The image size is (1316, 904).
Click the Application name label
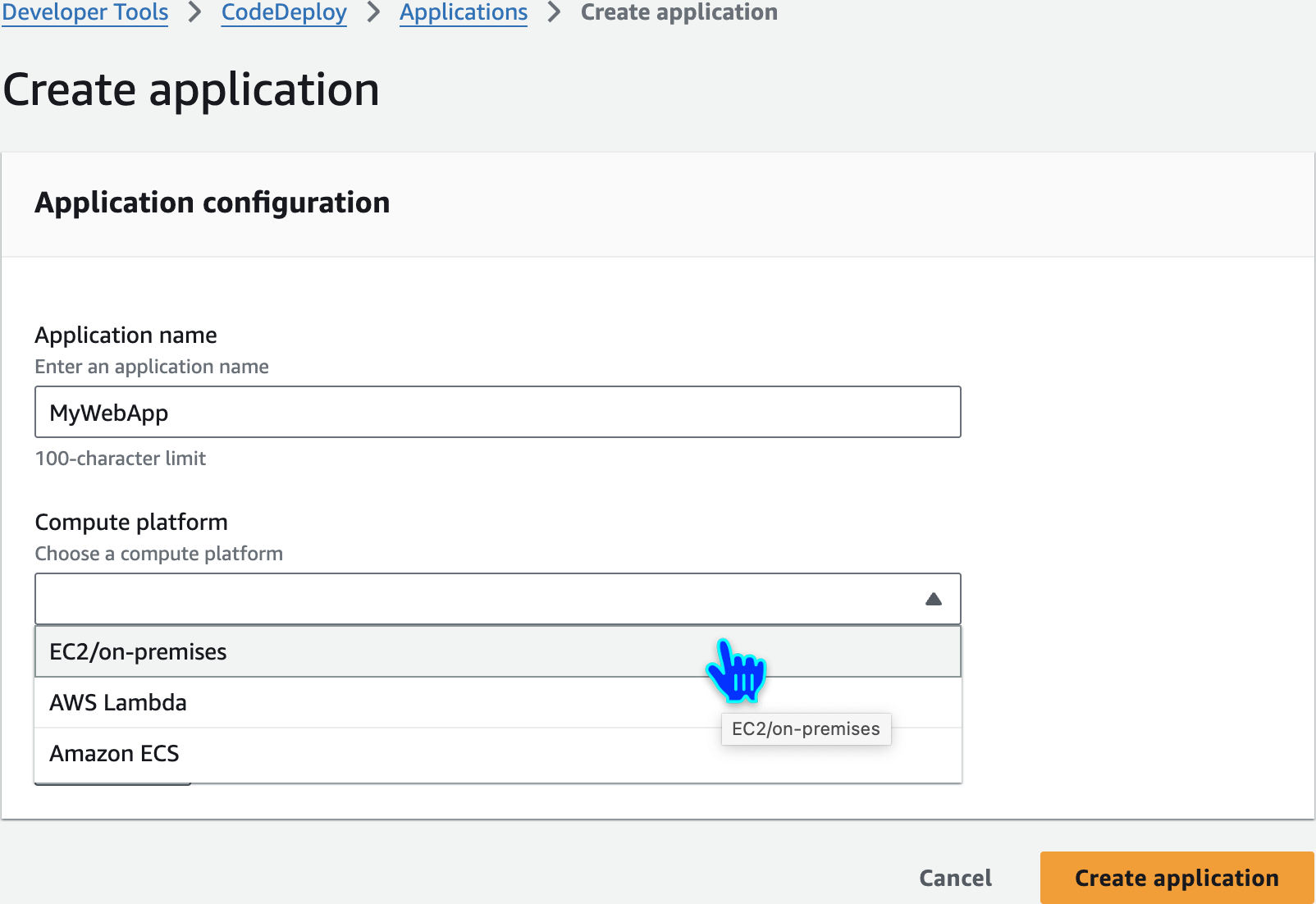[x=126, y=335]
